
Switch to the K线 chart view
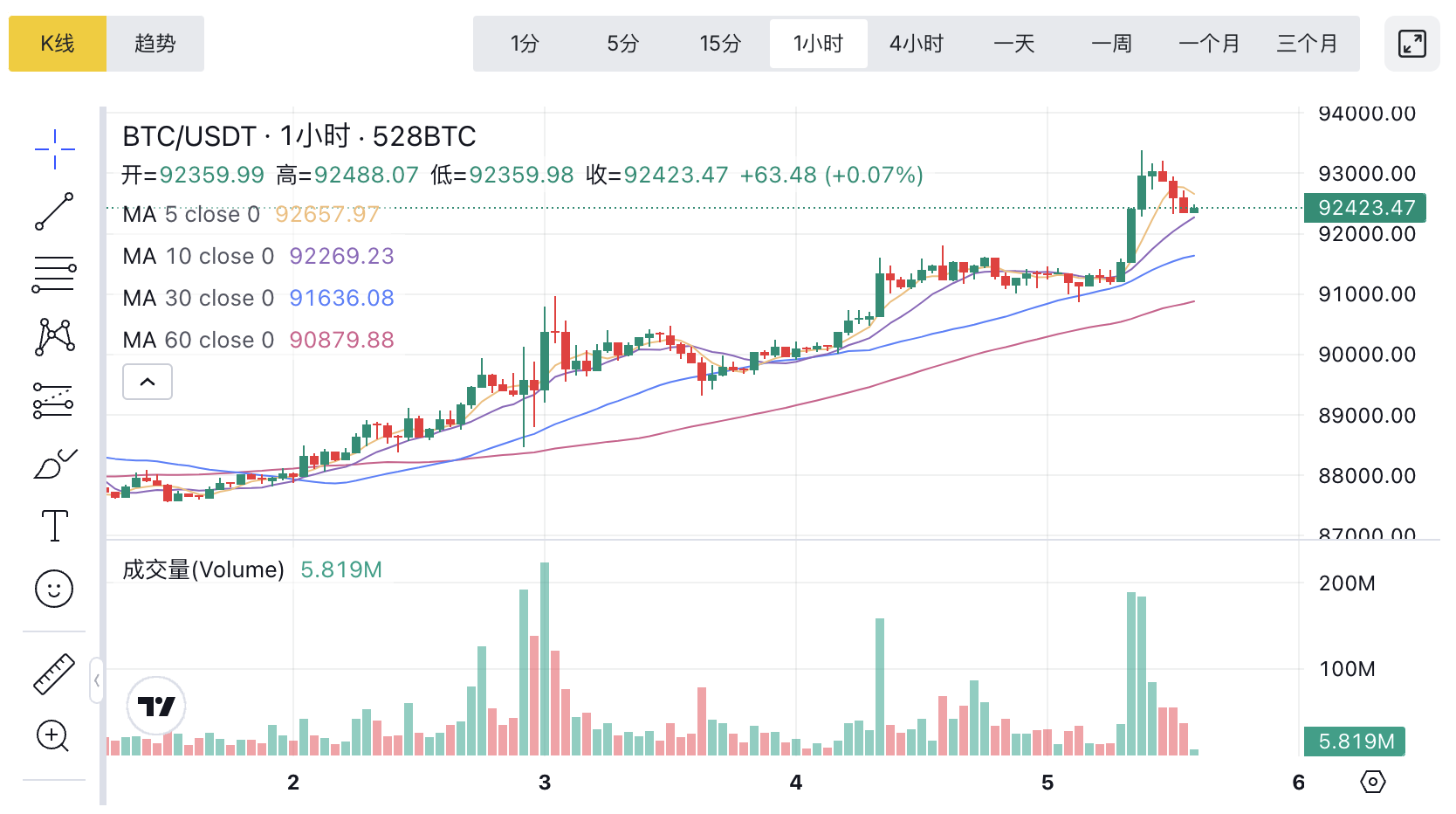tap(58, 44)
